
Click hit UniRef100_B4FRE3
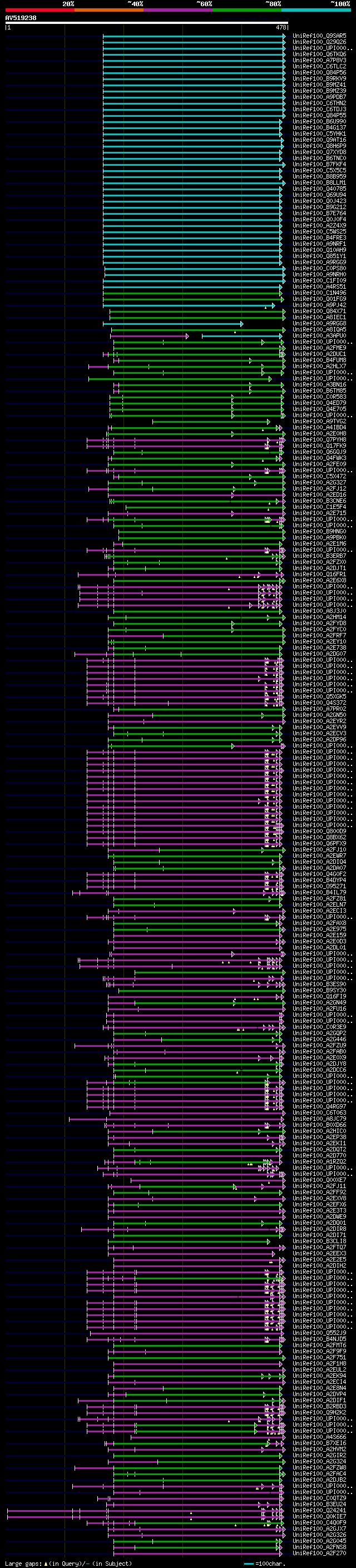point(319,238)
